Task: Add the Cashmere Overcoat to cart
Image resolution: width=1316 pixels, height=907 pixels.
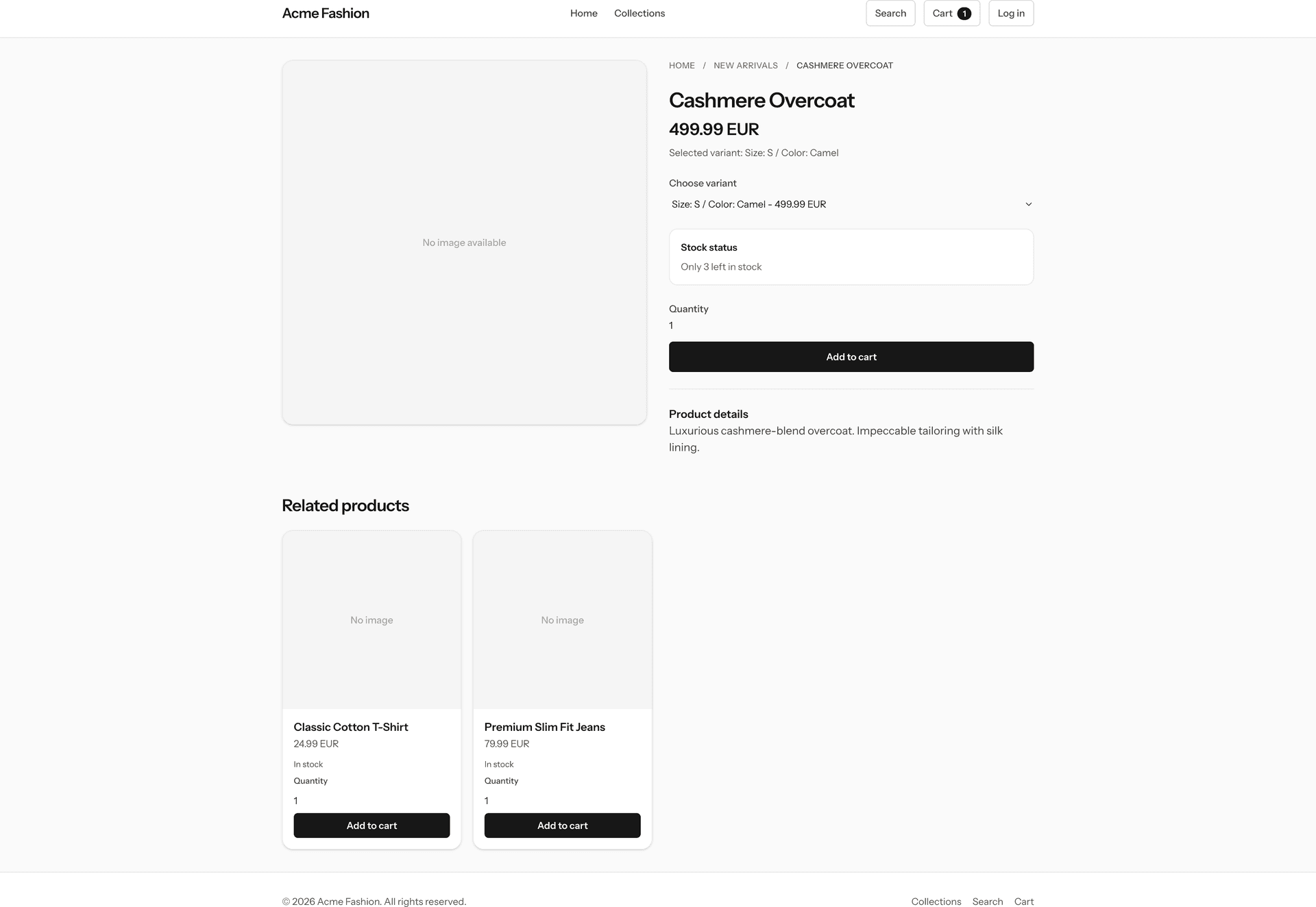Action: click(851, 356)
